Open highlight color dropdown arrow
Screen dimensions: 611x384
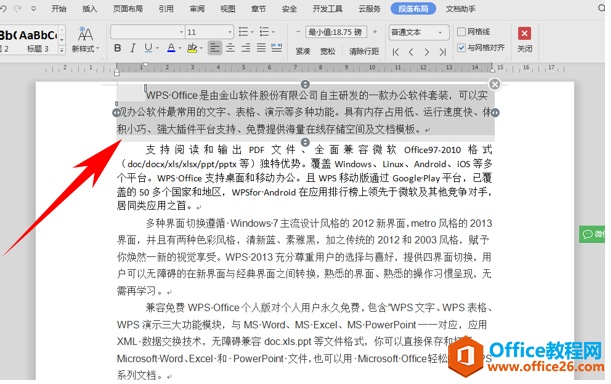[201, 48]
